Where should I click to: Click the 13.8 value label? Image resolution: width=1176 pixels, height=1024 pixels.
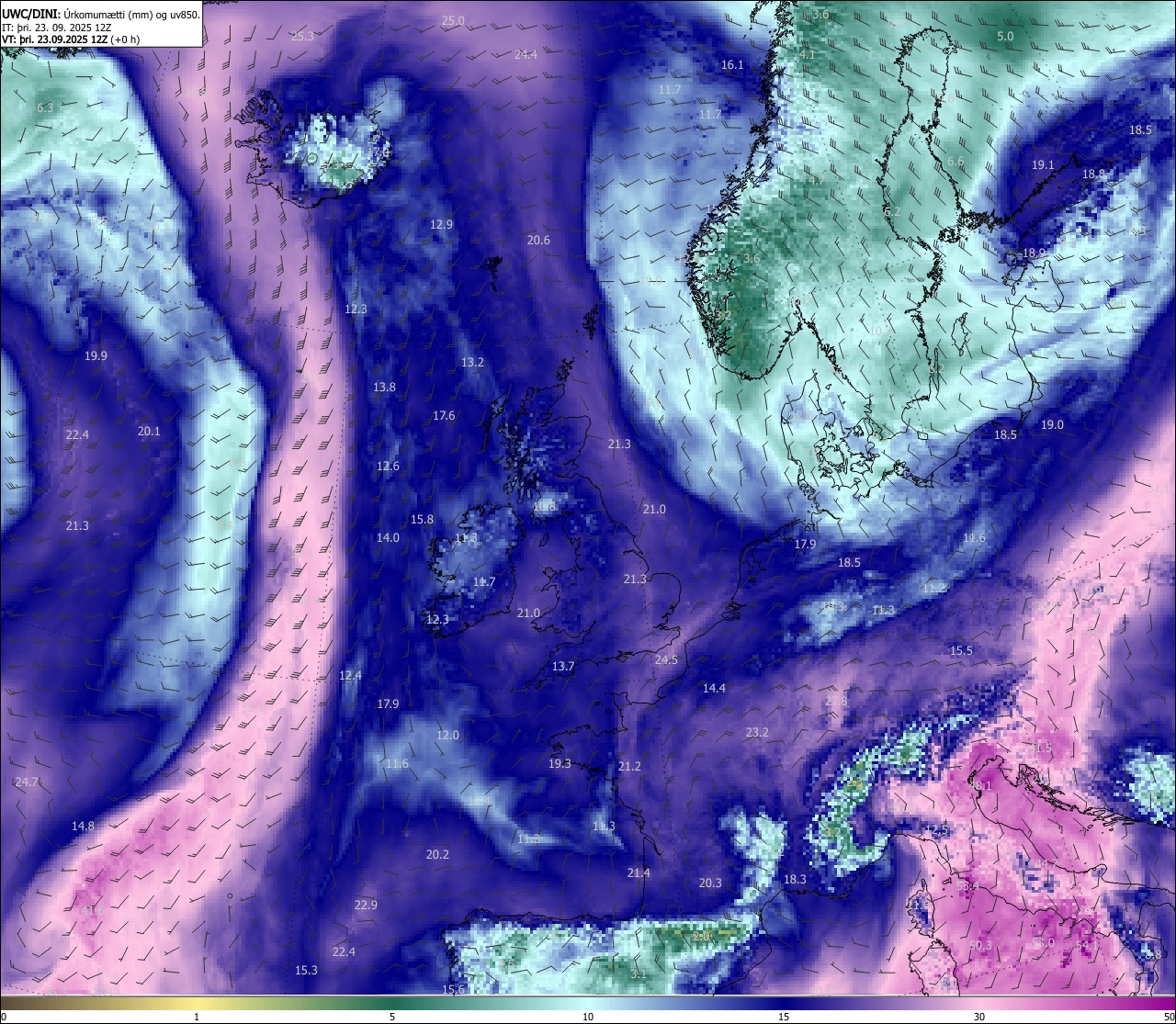[384, 387]
